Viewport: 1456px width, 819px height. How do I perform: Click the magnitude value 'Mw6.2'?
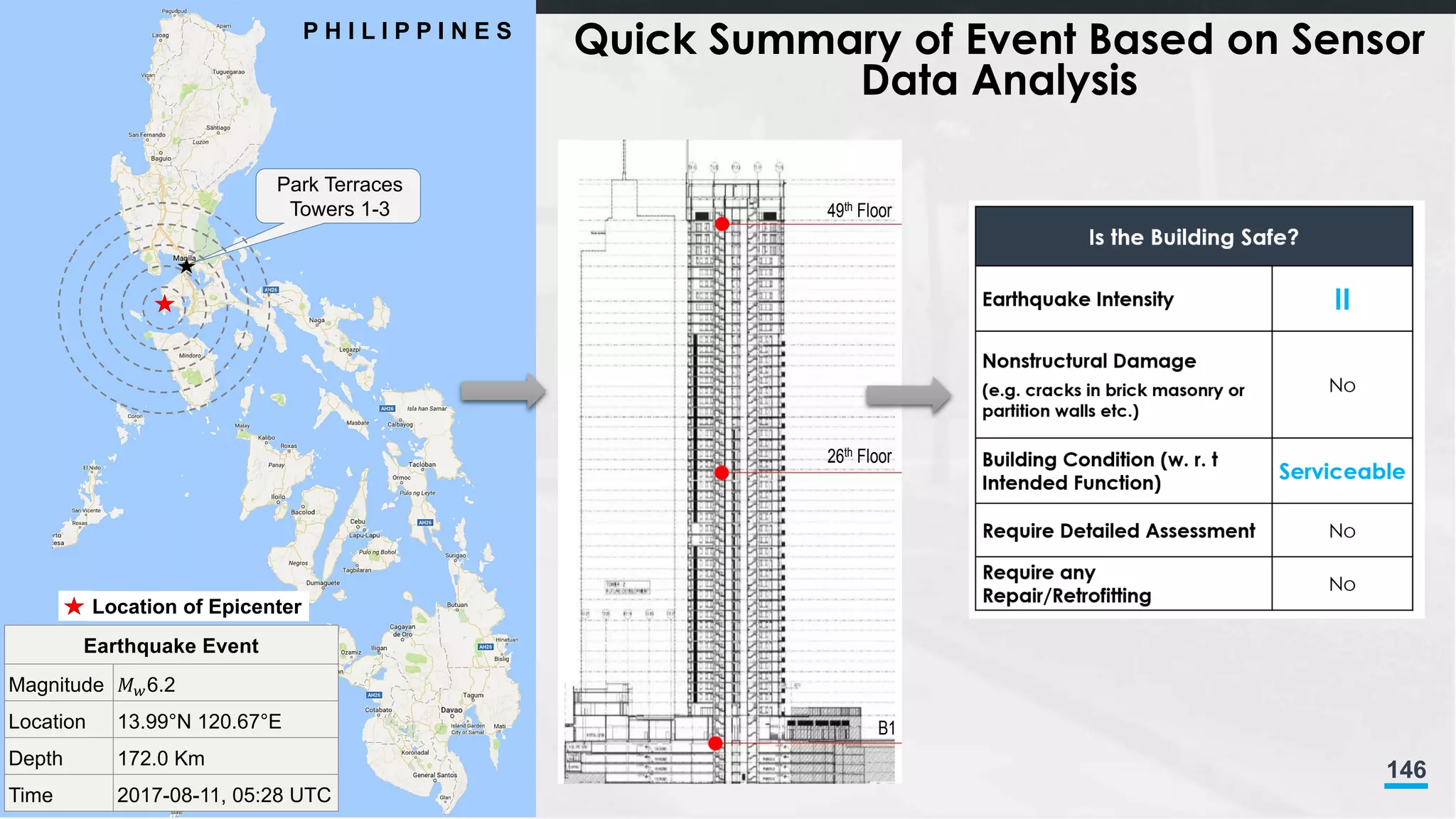pos(146,685)
